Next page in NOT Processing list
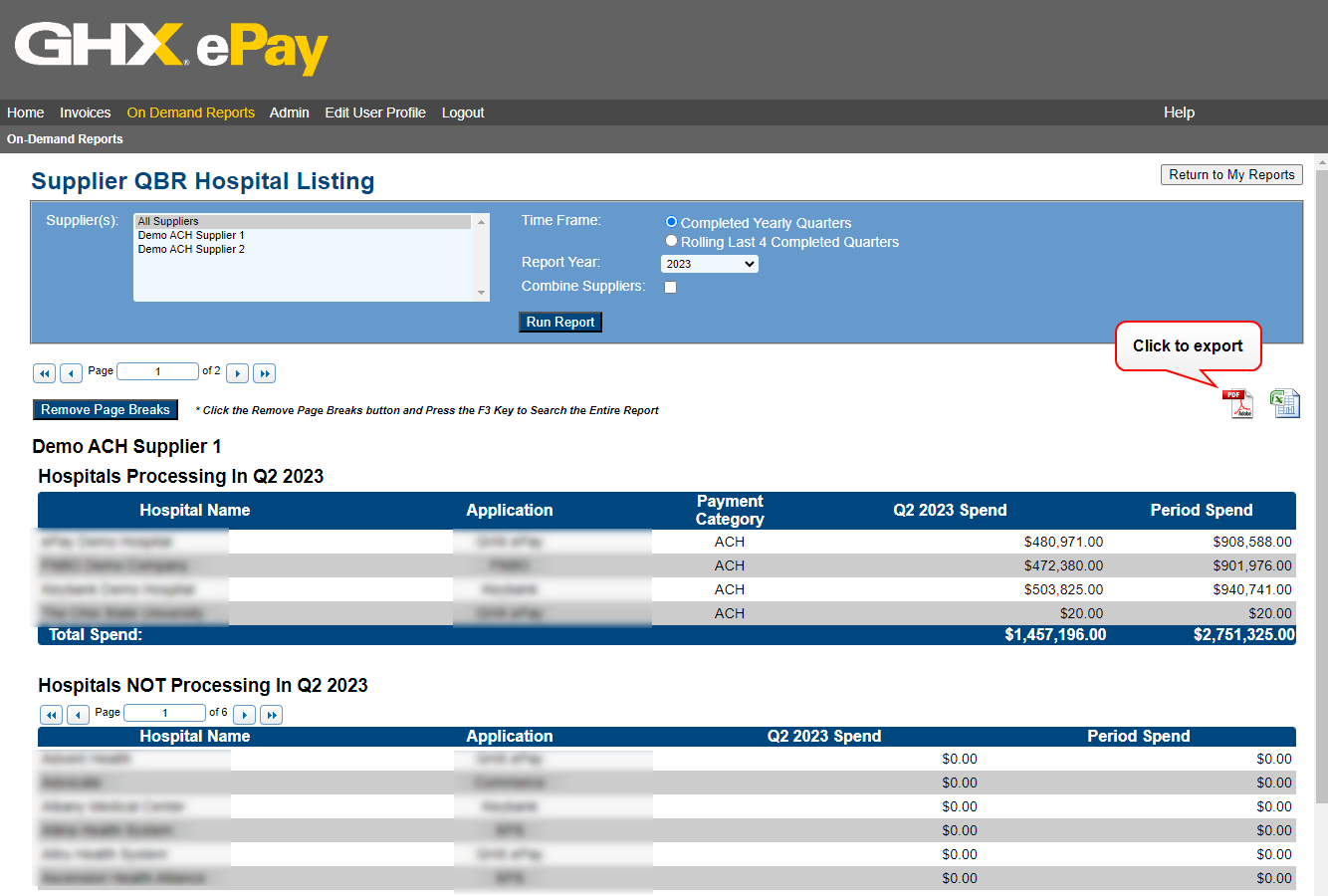 click(244, 715)
